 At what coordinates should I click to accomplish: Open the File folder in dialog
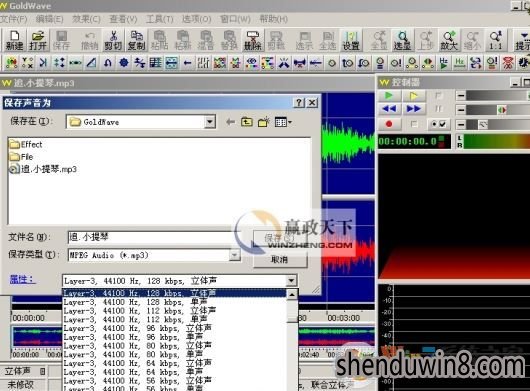pos(21,157)
